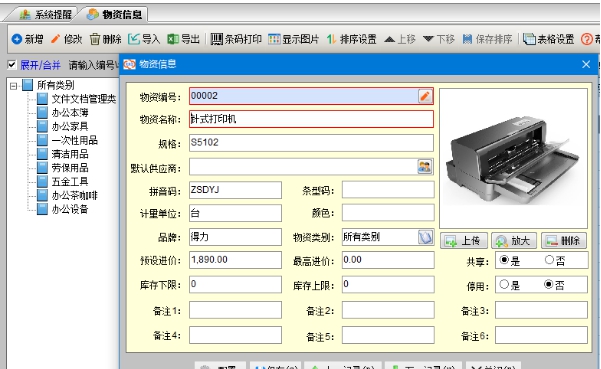The height and width of the screenshot is (369, 601).
Task: Click the 颜色 input field
Action: click(388, 213)
